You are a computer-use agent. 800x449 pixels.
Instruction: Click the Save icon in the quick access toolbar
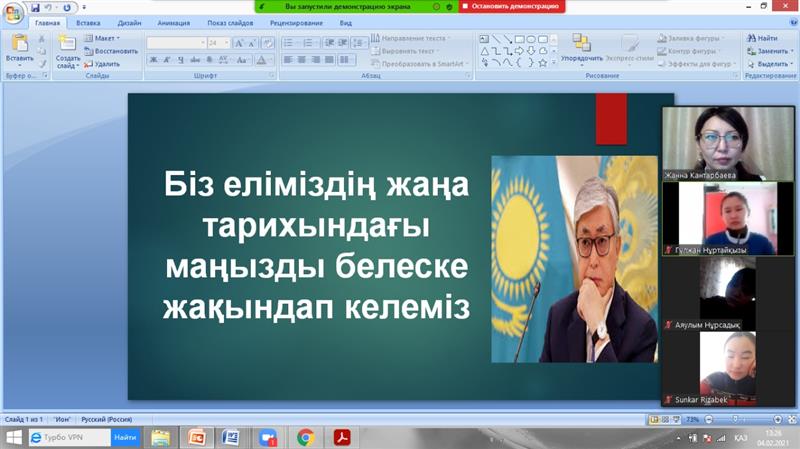point(34,7)
